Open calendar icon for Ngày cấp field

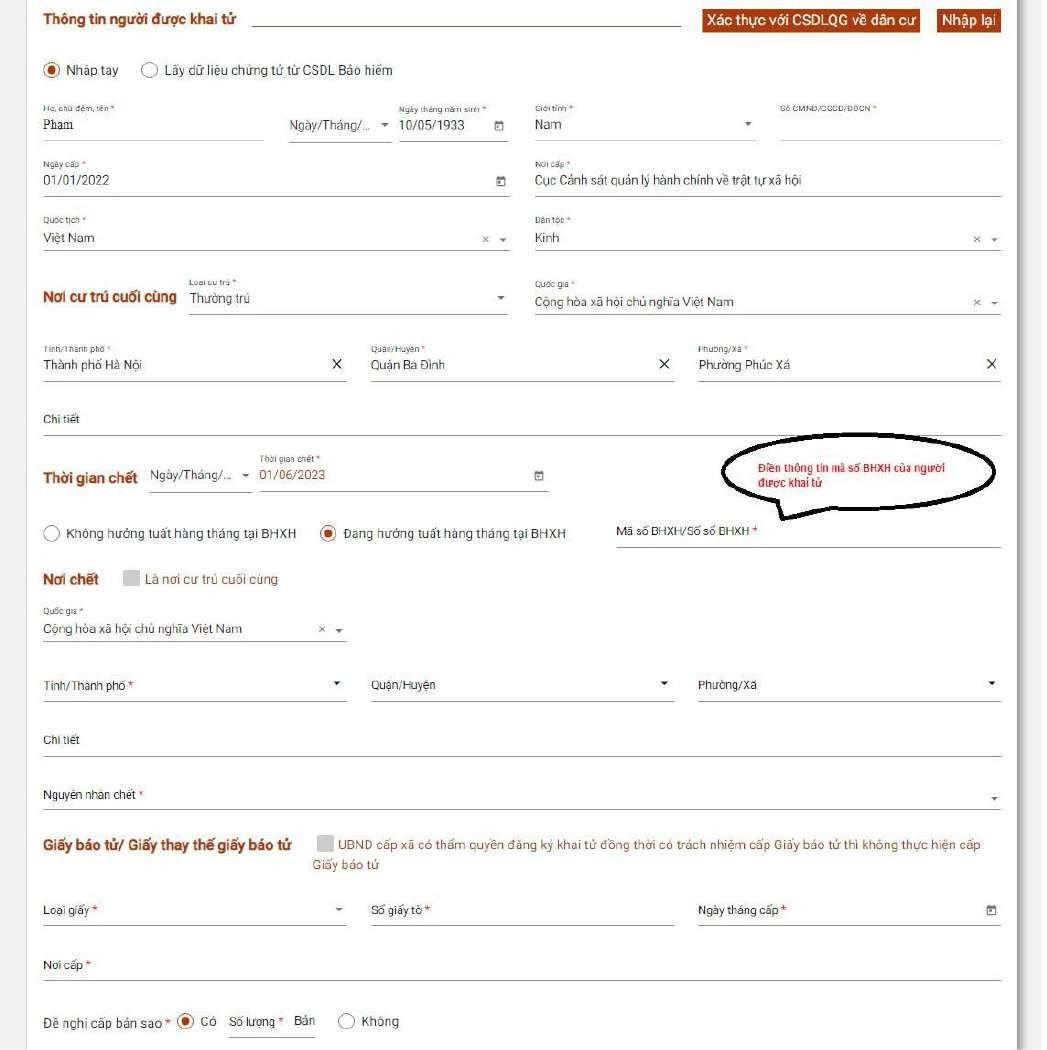tap(501, 181)
